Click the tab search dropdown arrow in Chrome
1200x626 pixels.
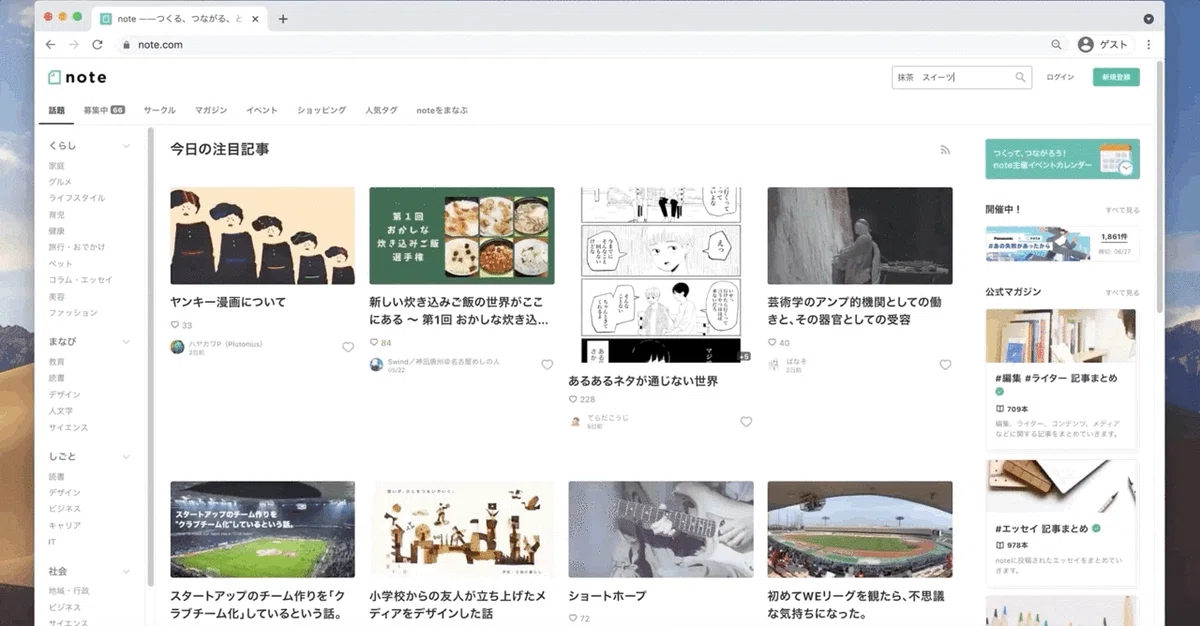pyautogui.click(x=1148, y=19)
